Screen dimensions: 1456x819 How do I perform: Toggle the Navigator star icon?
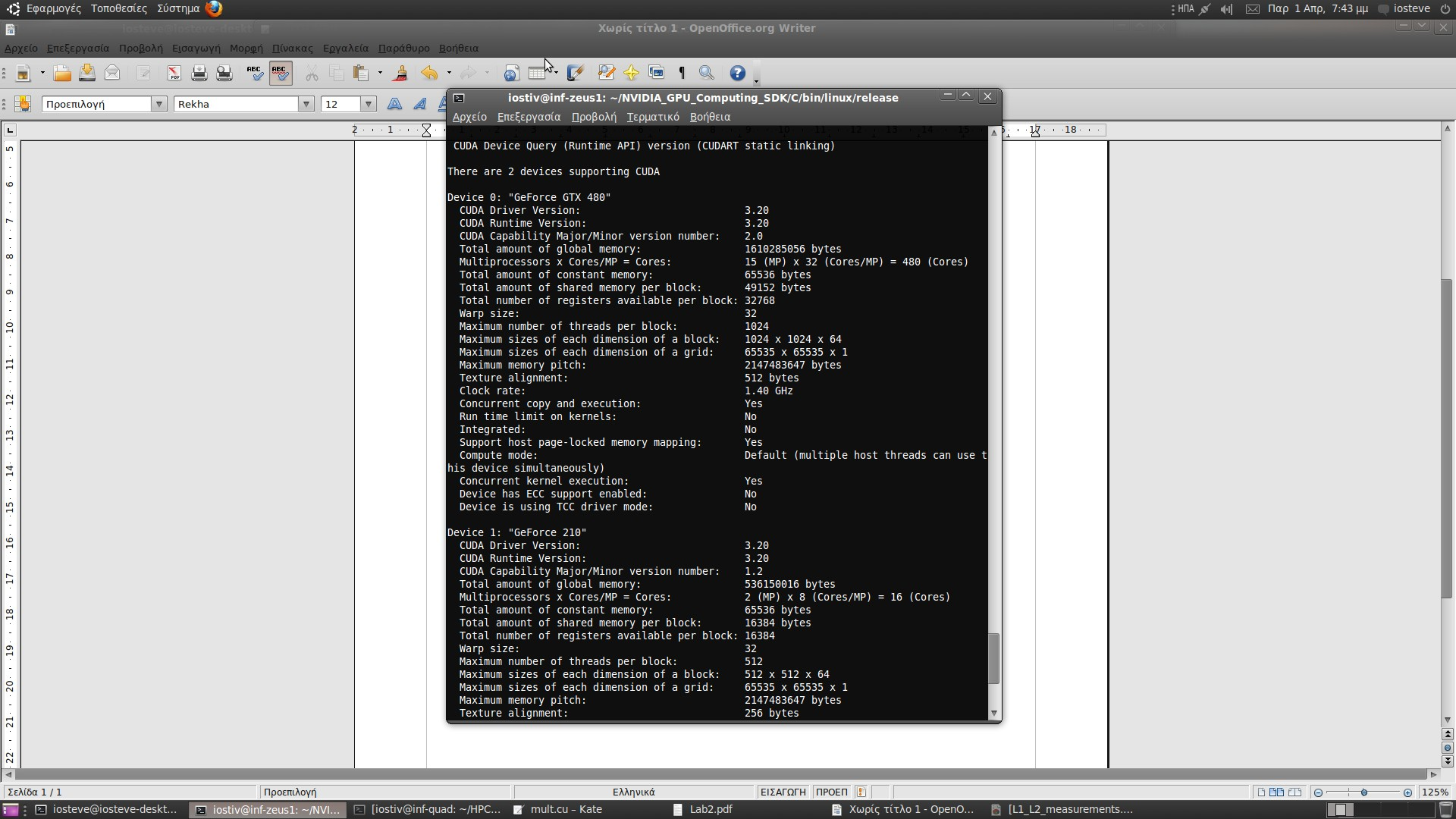pos(631,73)
